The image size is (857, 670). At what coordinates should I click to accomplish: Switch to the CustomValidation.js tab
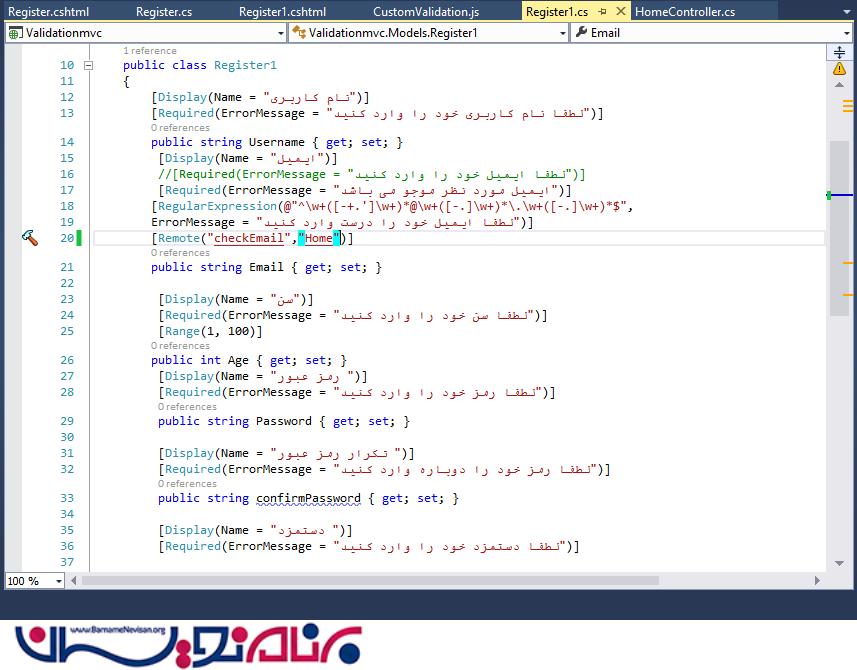pyautogui.click(x=425, y=12)
